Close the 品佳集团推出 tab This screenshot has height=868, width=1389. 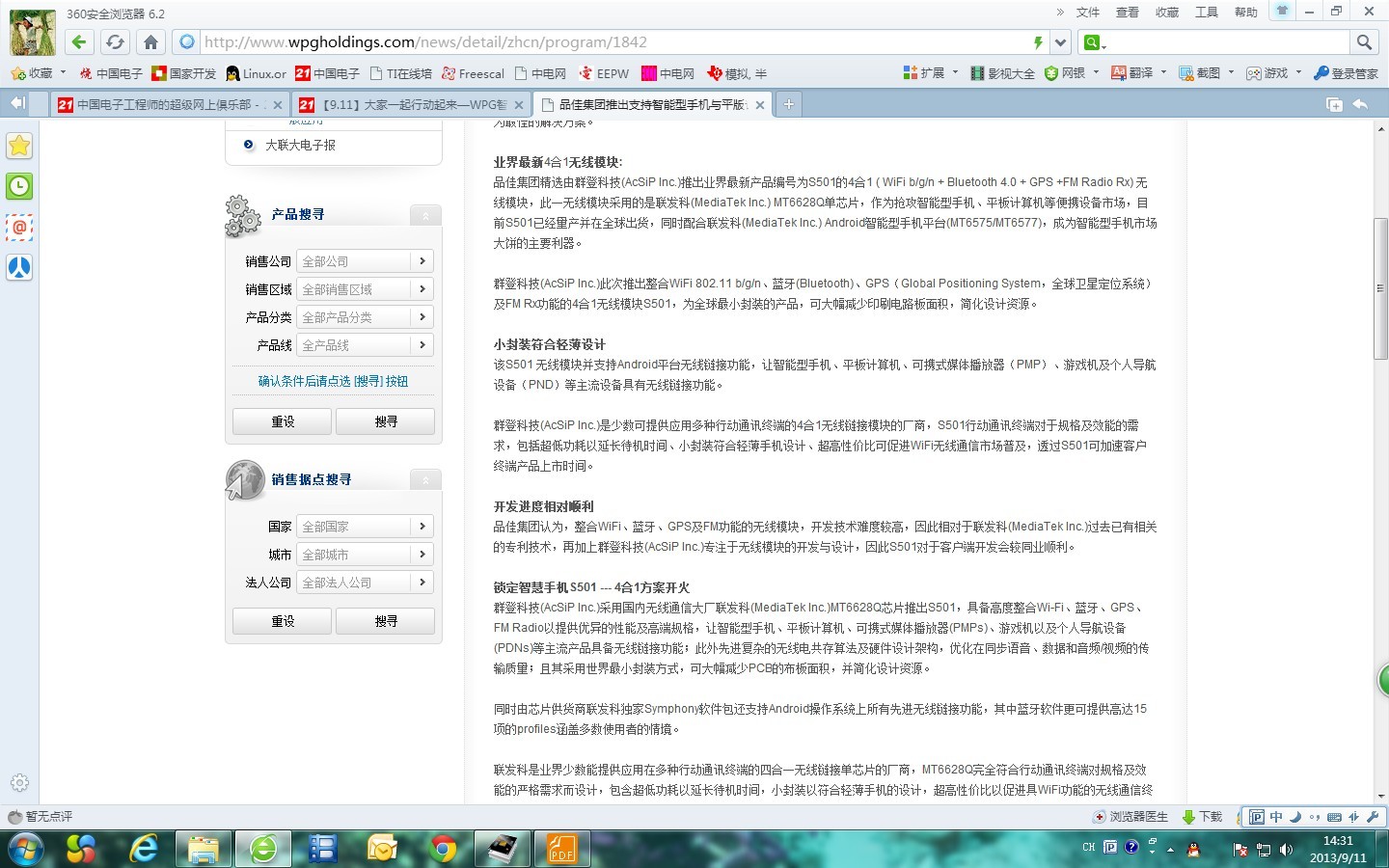[759, 105]
